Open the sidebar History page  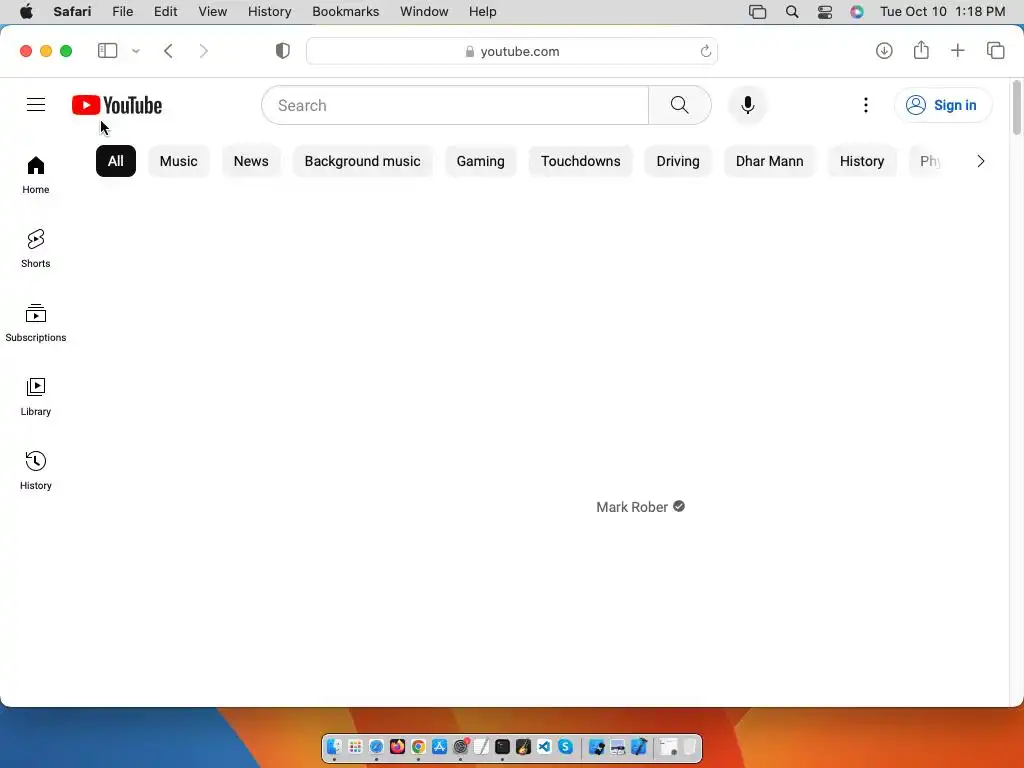(36, 470)
